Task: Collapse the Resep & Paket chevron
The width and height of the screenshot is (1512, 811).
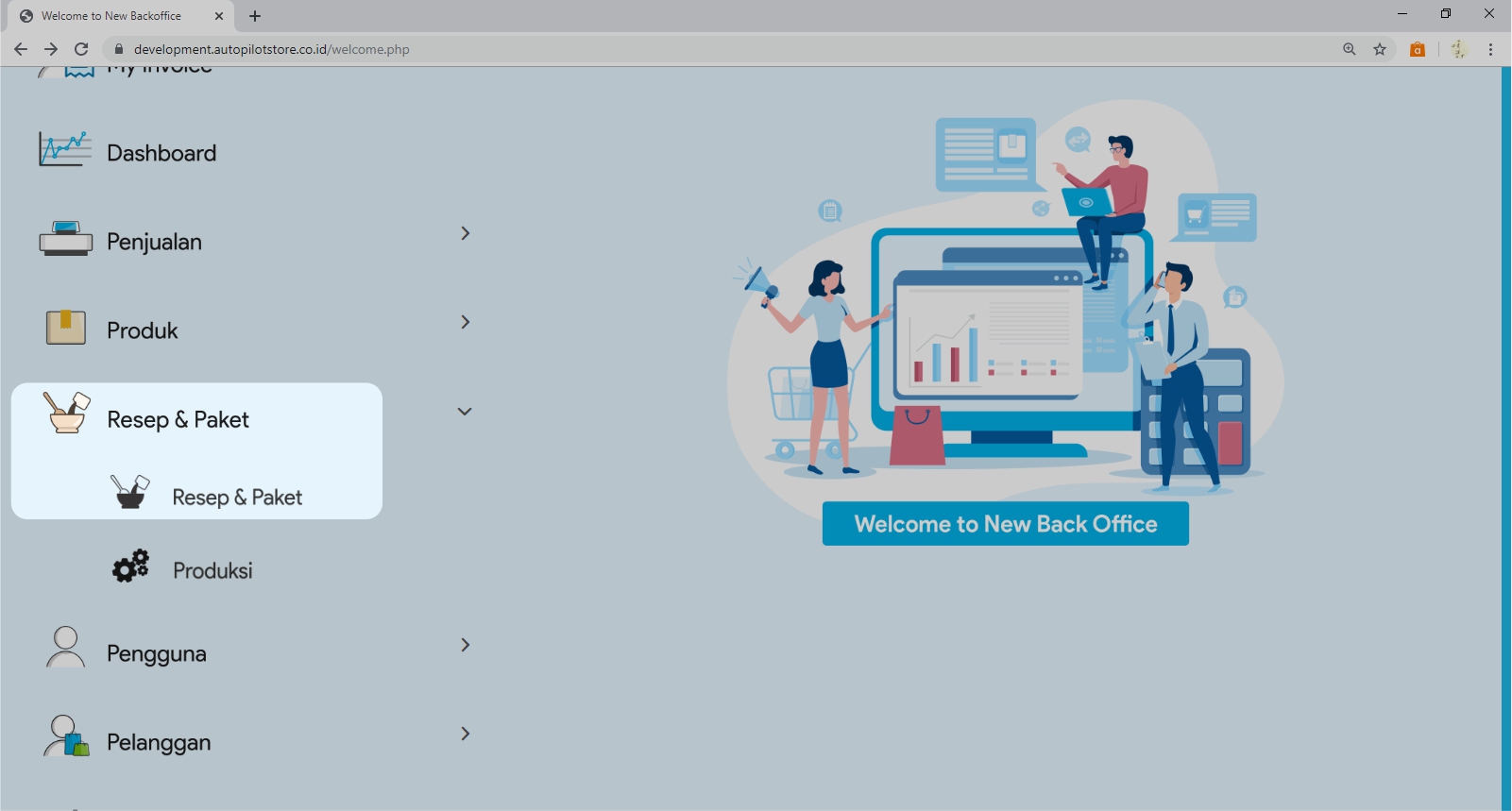Action: click(x=465, y=412)
